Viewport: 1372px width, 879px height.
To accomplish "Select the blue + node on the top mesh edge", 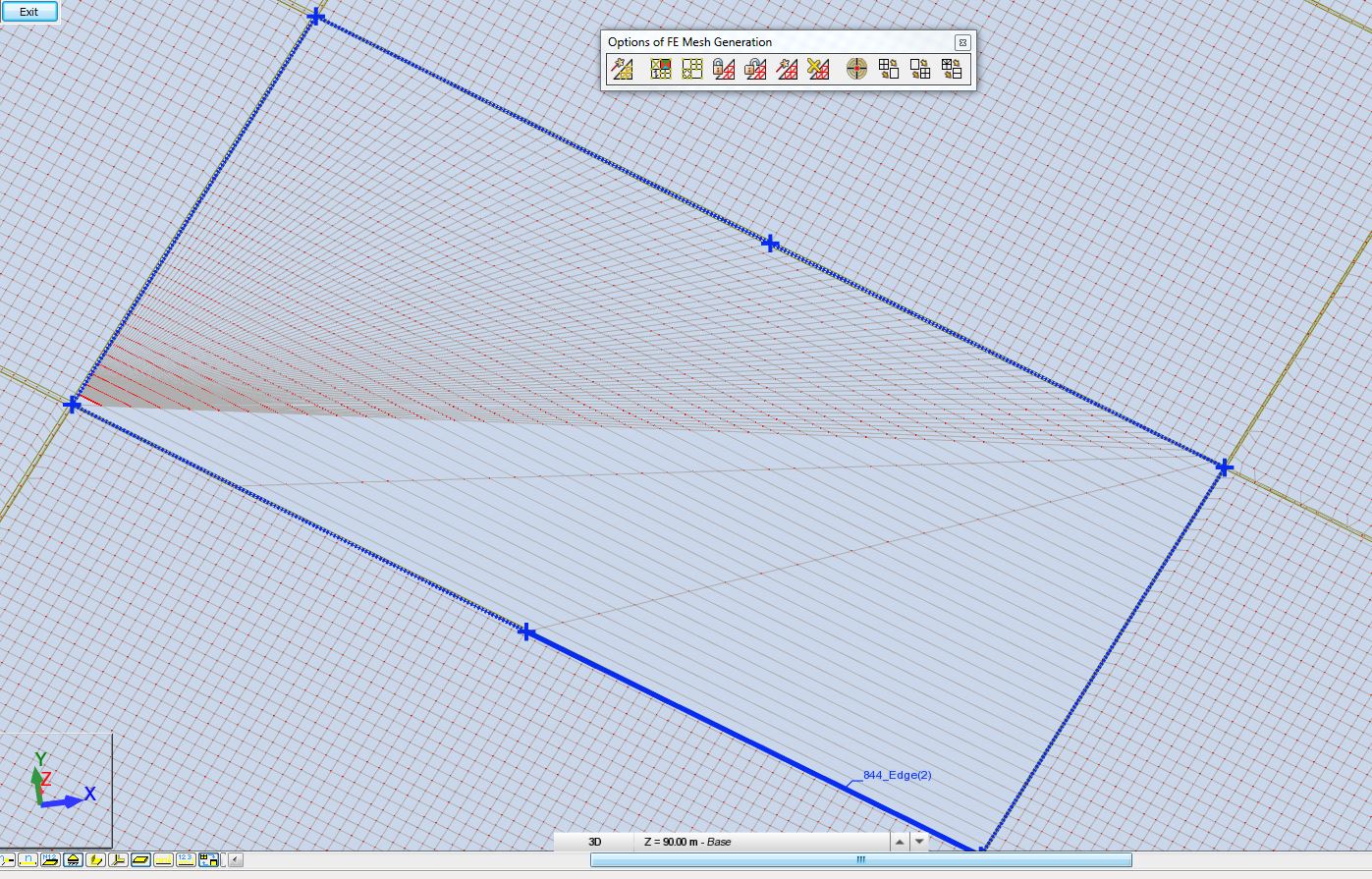I will pyautogui.click(x=771, y=244).
